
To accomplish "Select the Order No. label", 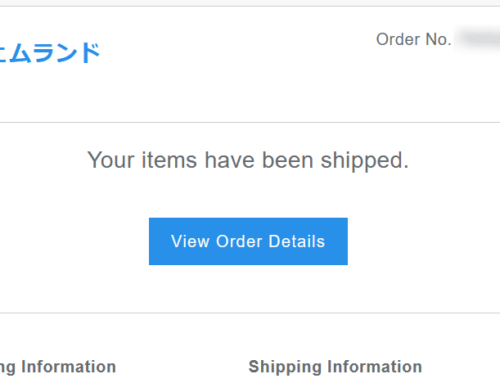I will pos(414,39).
